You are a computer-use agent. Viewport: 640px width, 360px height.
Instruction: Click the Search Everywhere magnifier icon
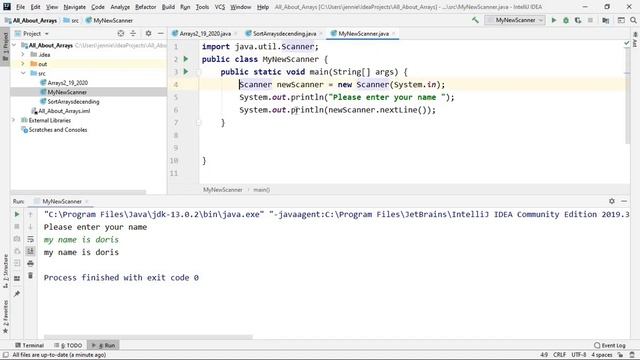coord(633,20)
